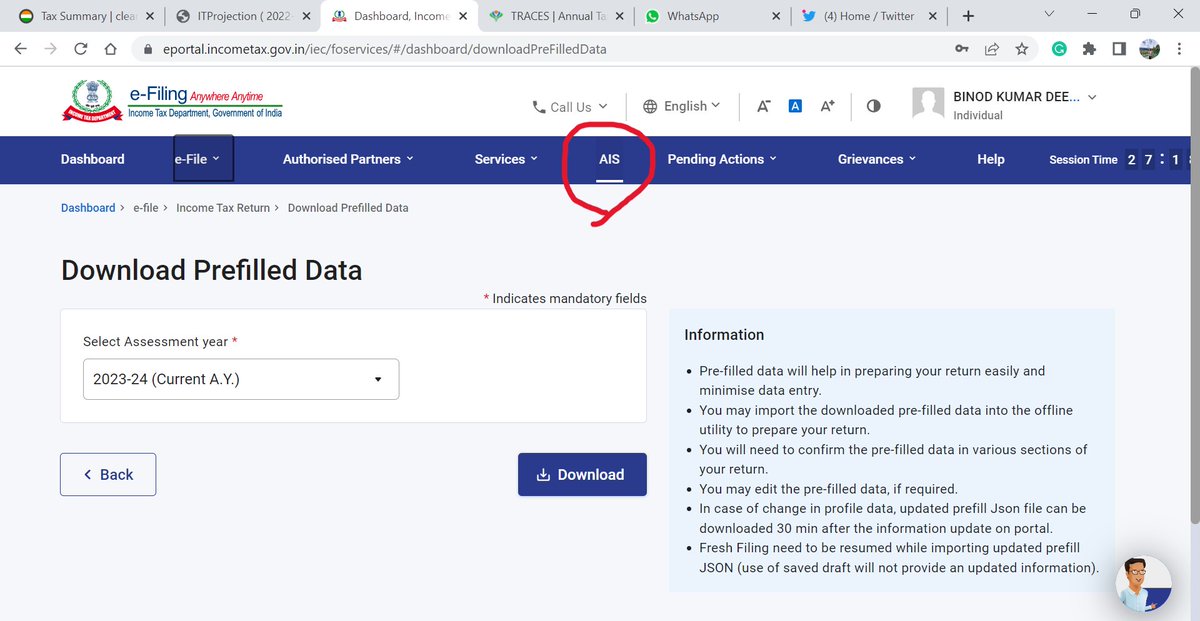Open the Select Assessment year dropdown

pos(241,379)
